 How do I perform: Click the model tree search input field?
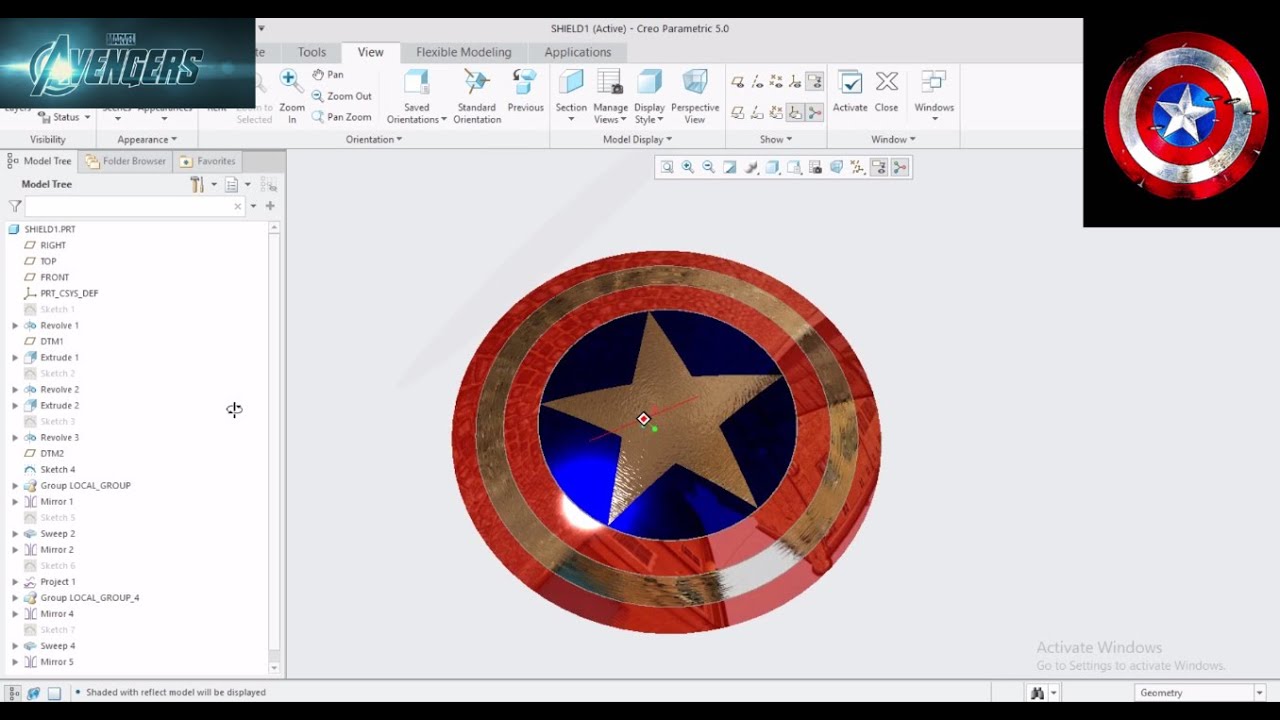(x=134, y=206)
